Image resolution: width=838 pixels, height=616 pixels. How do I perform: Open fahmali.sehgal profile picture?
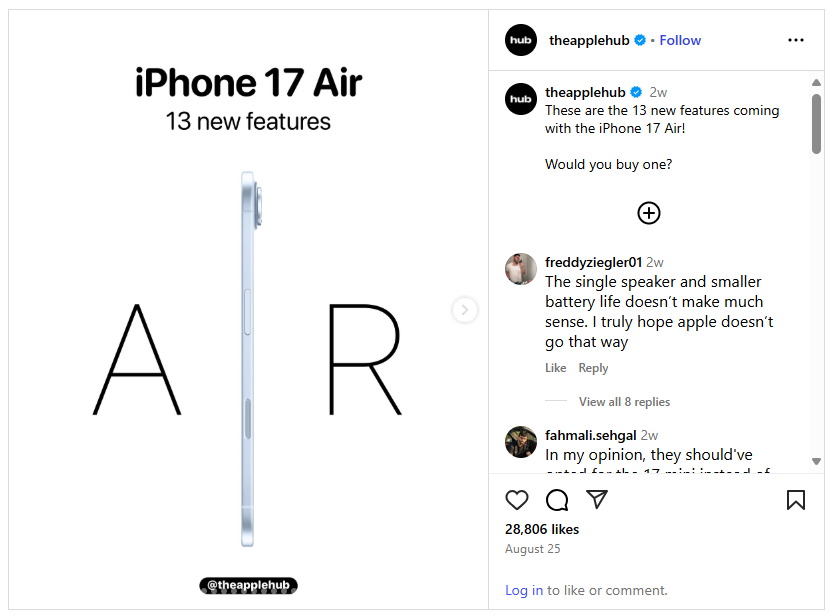(x=521, y=442)
